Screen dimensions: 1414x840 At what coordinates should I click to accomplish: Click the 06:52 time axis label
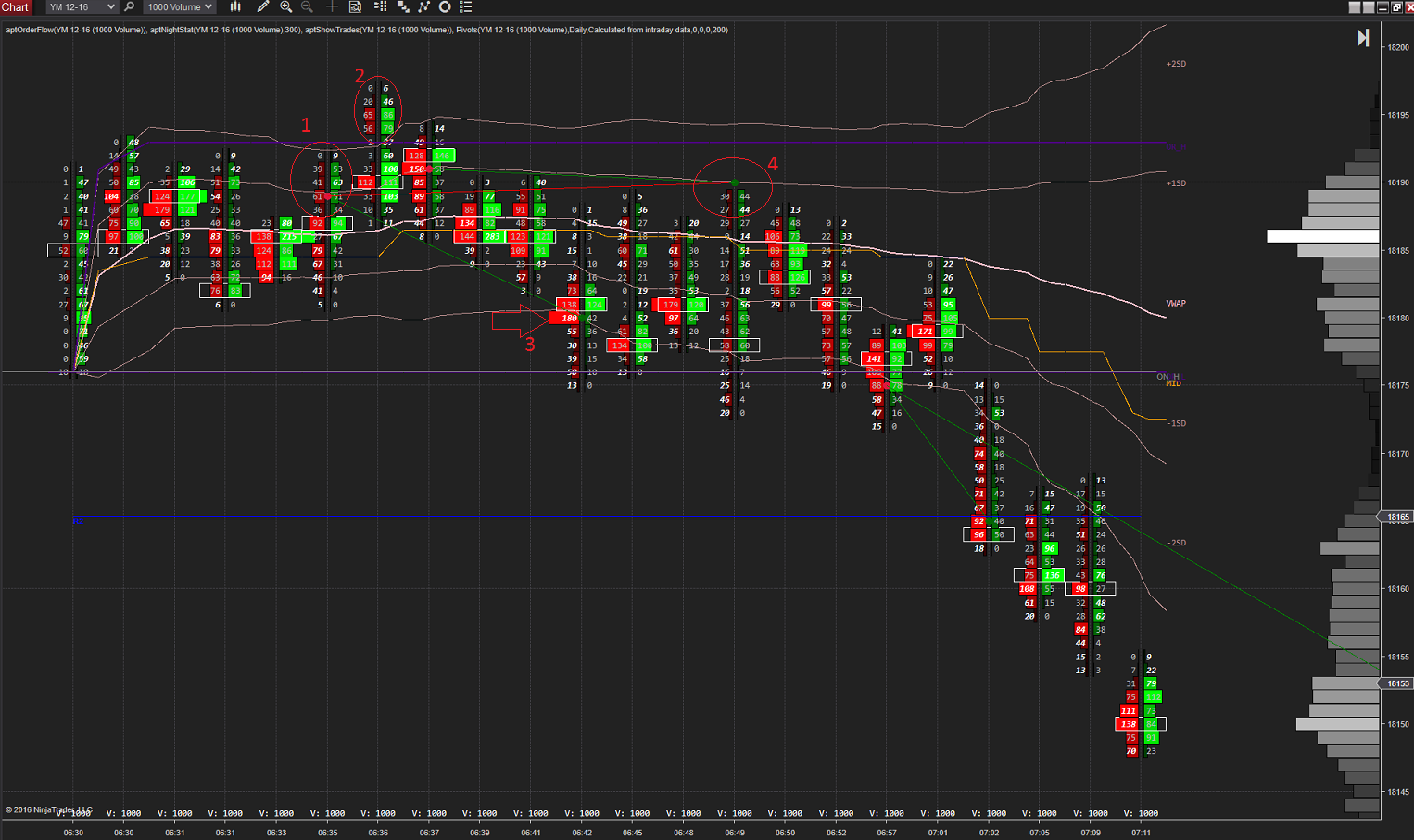pyautogui.click(x=836, y=833)
